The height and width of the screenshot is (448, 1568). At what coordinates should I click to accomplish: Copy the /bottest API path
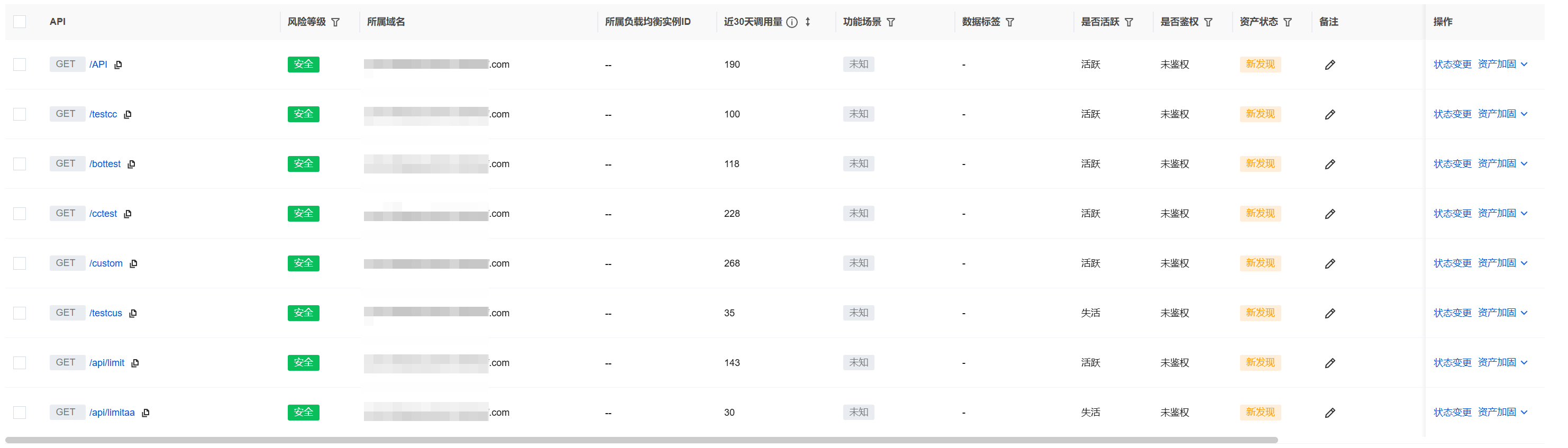tap(132, 164)
